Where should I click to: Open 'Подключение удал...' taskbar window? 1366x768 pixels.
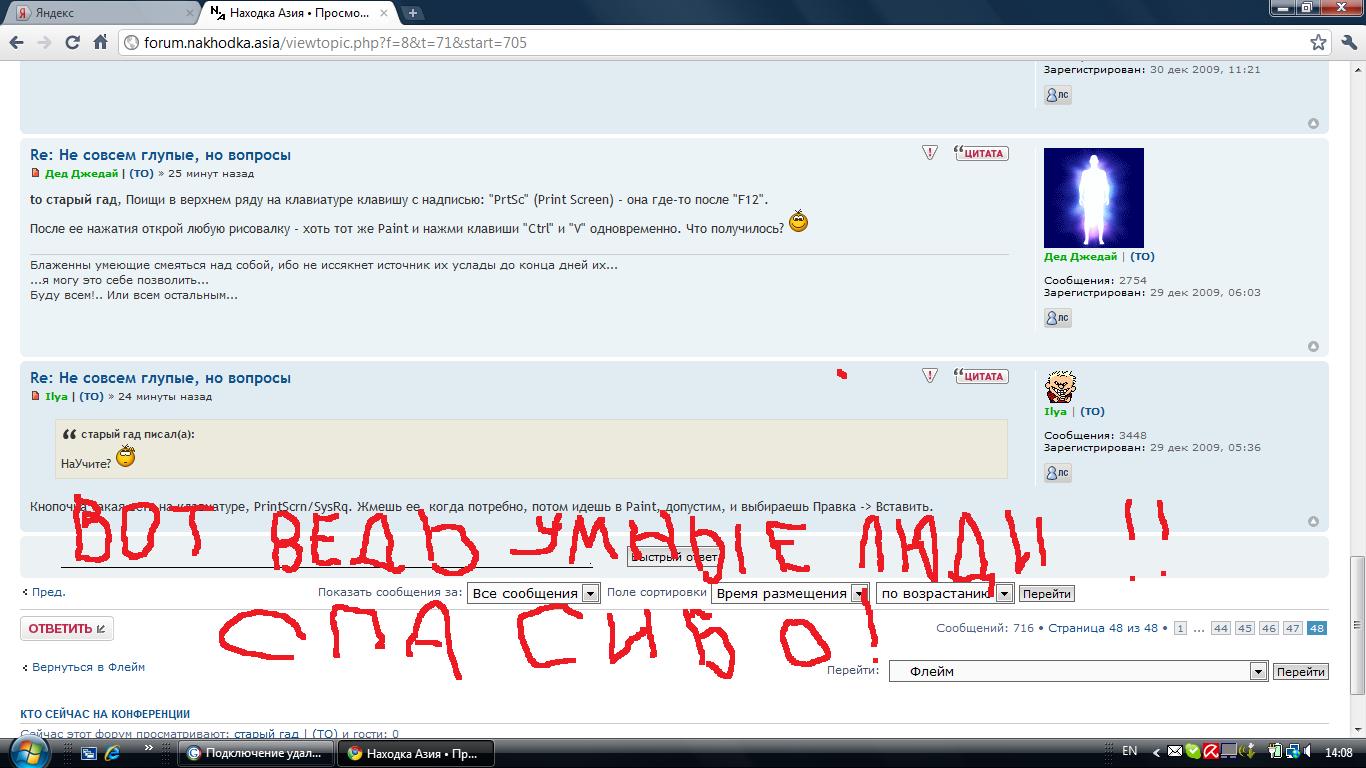click(256, 753)
